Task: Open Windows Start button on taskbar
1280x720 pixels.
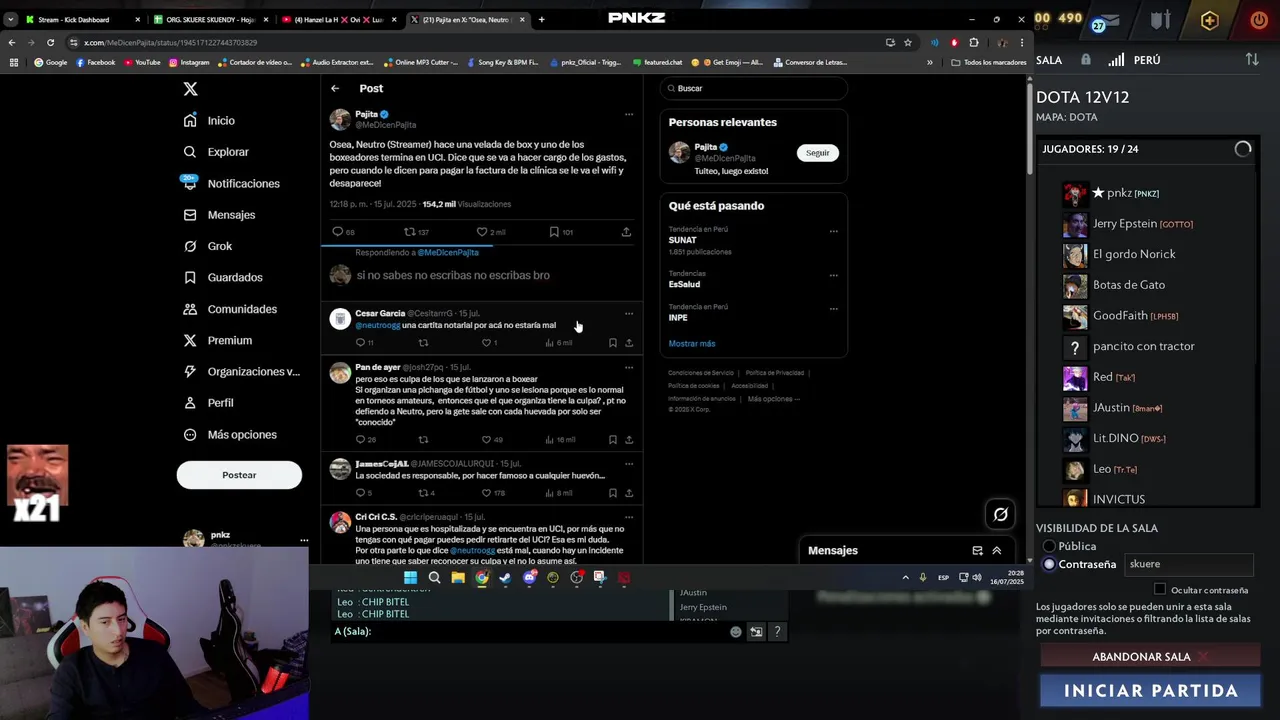Action: (x=410, y=577)
